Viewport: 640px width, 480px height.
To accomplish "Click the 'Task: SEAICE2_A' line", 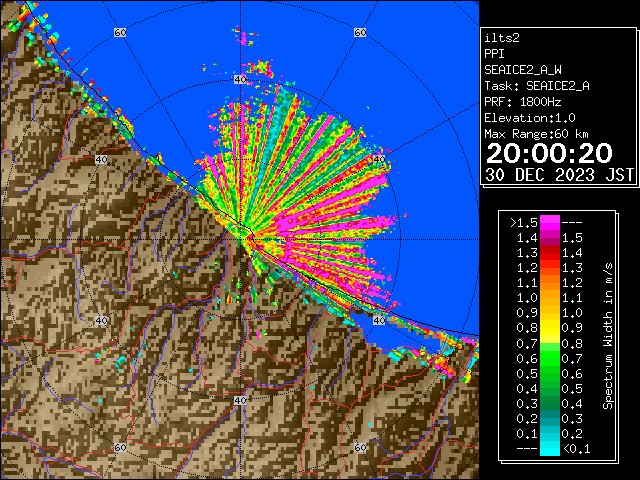I will tap(537, 86).
